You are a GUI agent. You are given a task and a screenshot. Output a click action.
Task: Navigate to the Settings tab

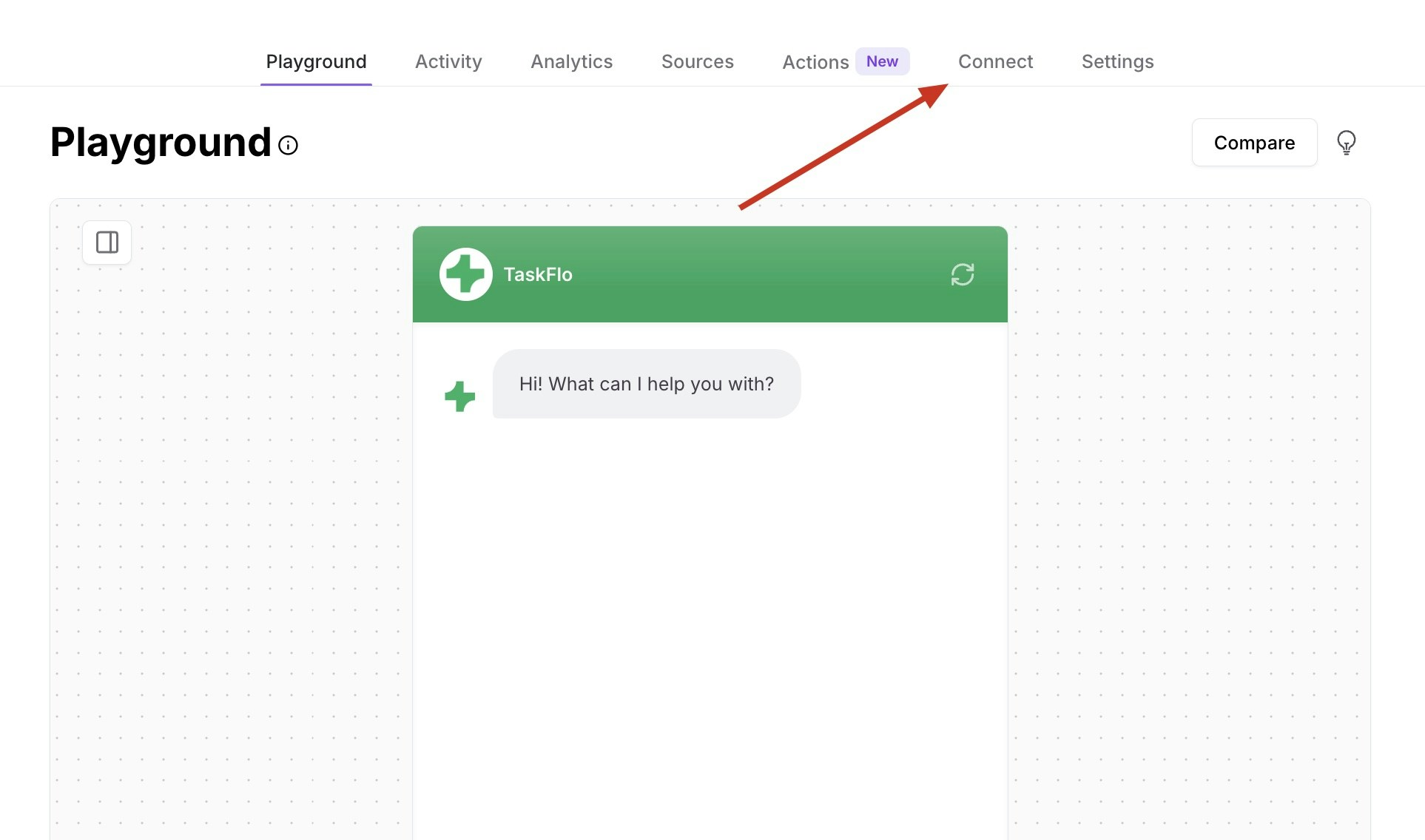pos(1117,61)
